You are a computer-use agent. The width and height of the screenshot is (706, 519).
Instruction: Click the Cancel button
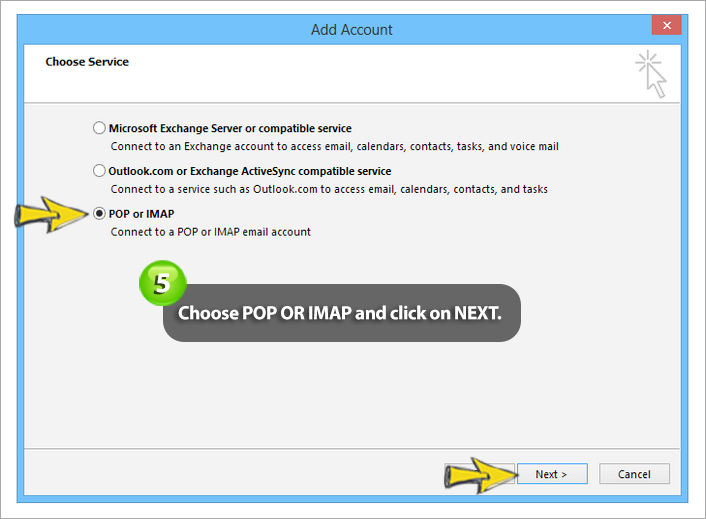634,474
